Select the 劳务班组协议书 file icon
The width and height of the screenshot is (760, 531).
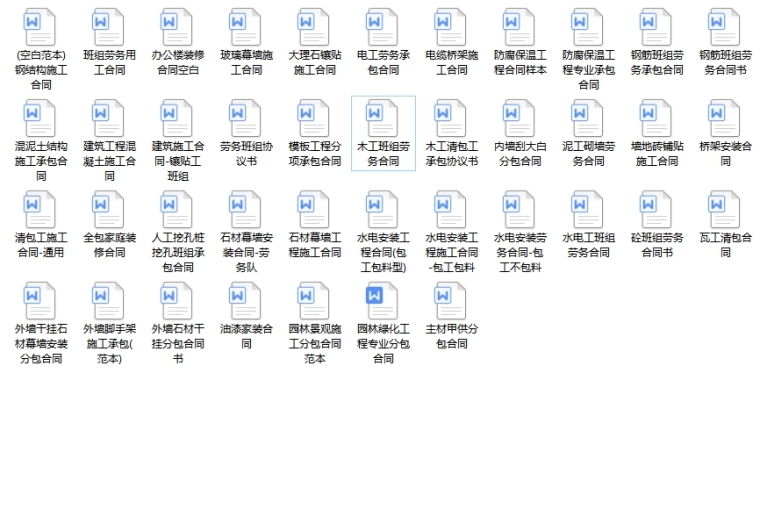pos(245,119)
